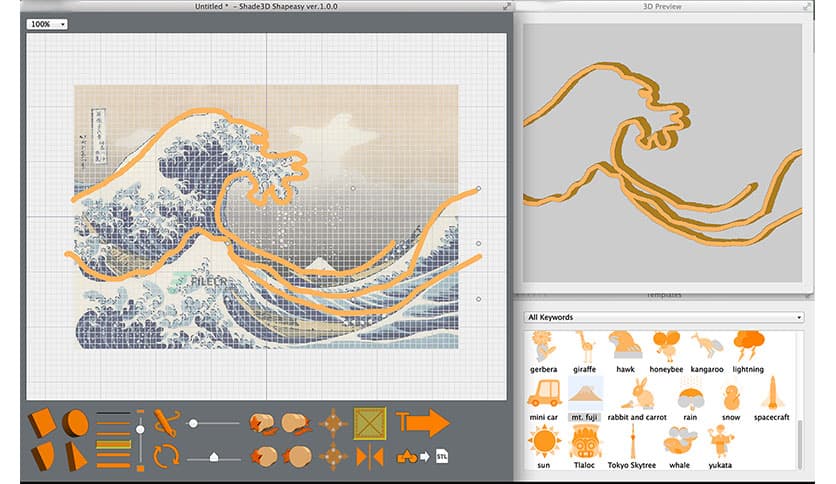Adjust the upper horizontal slider knob
836x484 pixels.
pyautogui.click(x=193, y=423)
